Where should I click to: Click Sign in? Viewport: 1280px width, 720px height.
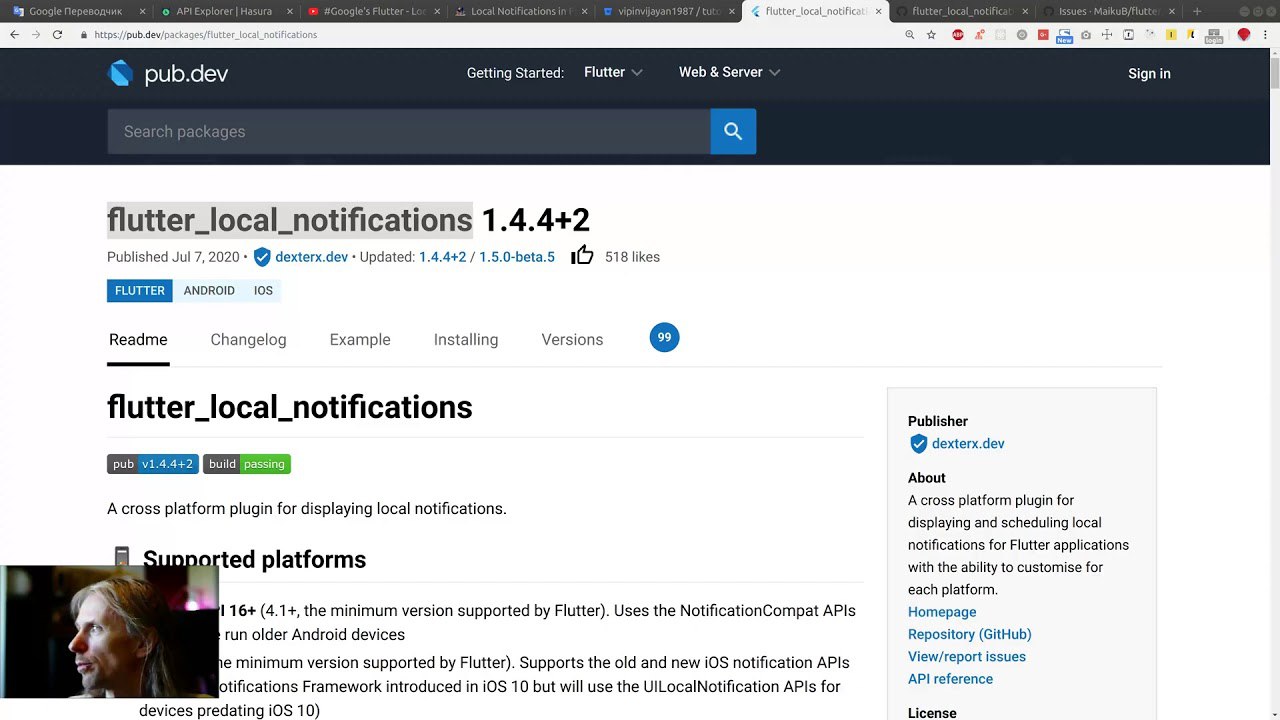click(x=1149, y=73)
